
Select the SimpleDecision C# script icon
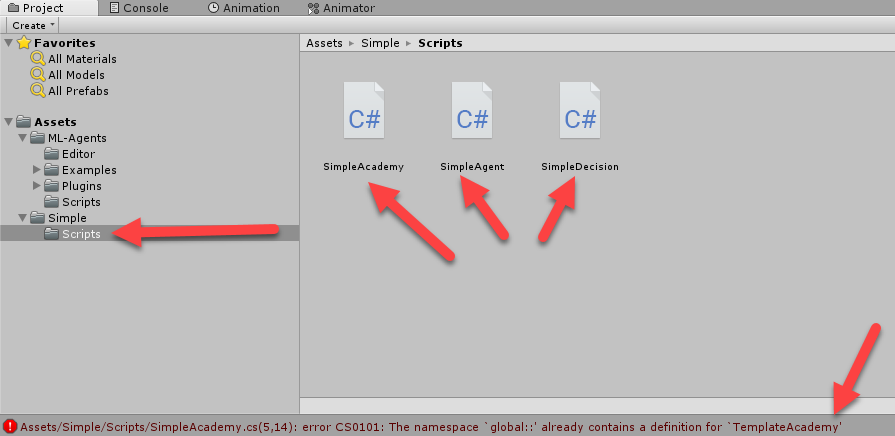point(580,110)
